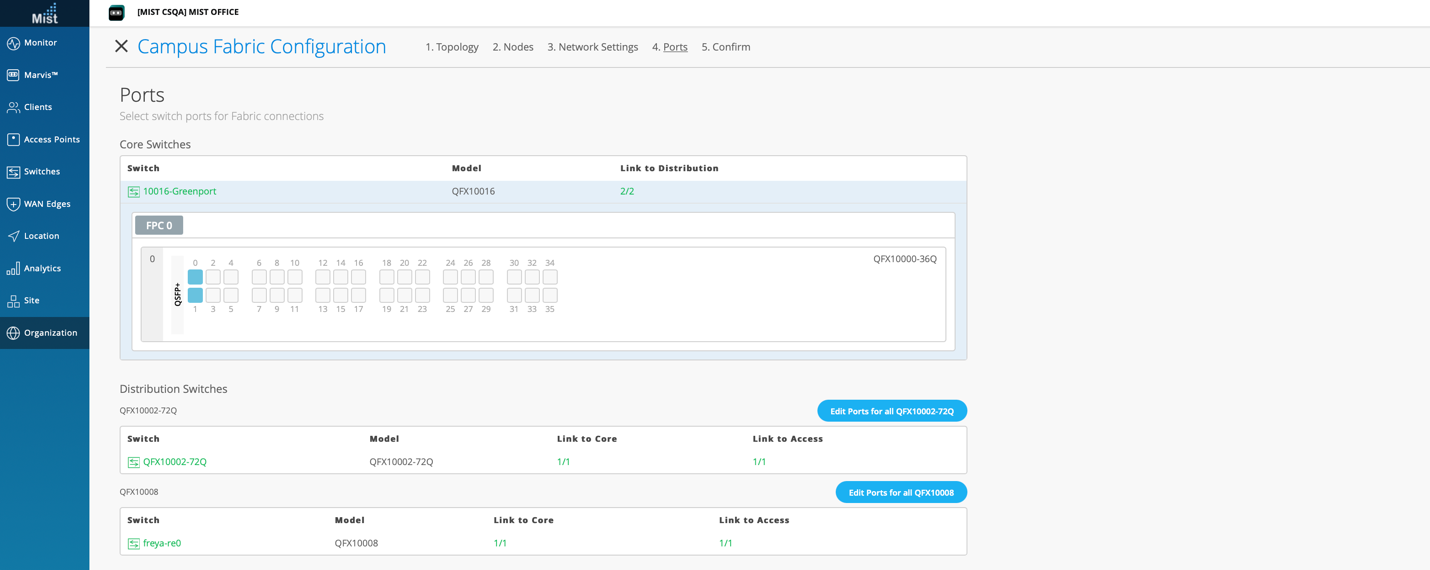Viewport: 1430px width, 570px height.
Task: Close the Campus Fabric Configuration wizard
Action: 121,47
